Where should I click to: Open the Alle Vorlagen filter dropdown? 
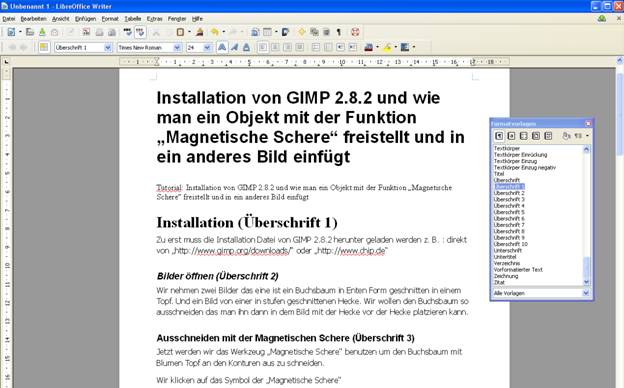(586, 293)
